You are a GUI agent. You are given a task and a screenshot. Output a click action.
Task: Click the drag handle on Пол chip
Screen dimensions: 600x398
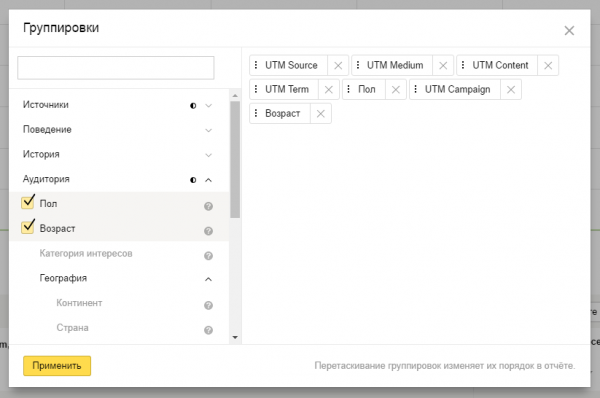click(349, 89)
